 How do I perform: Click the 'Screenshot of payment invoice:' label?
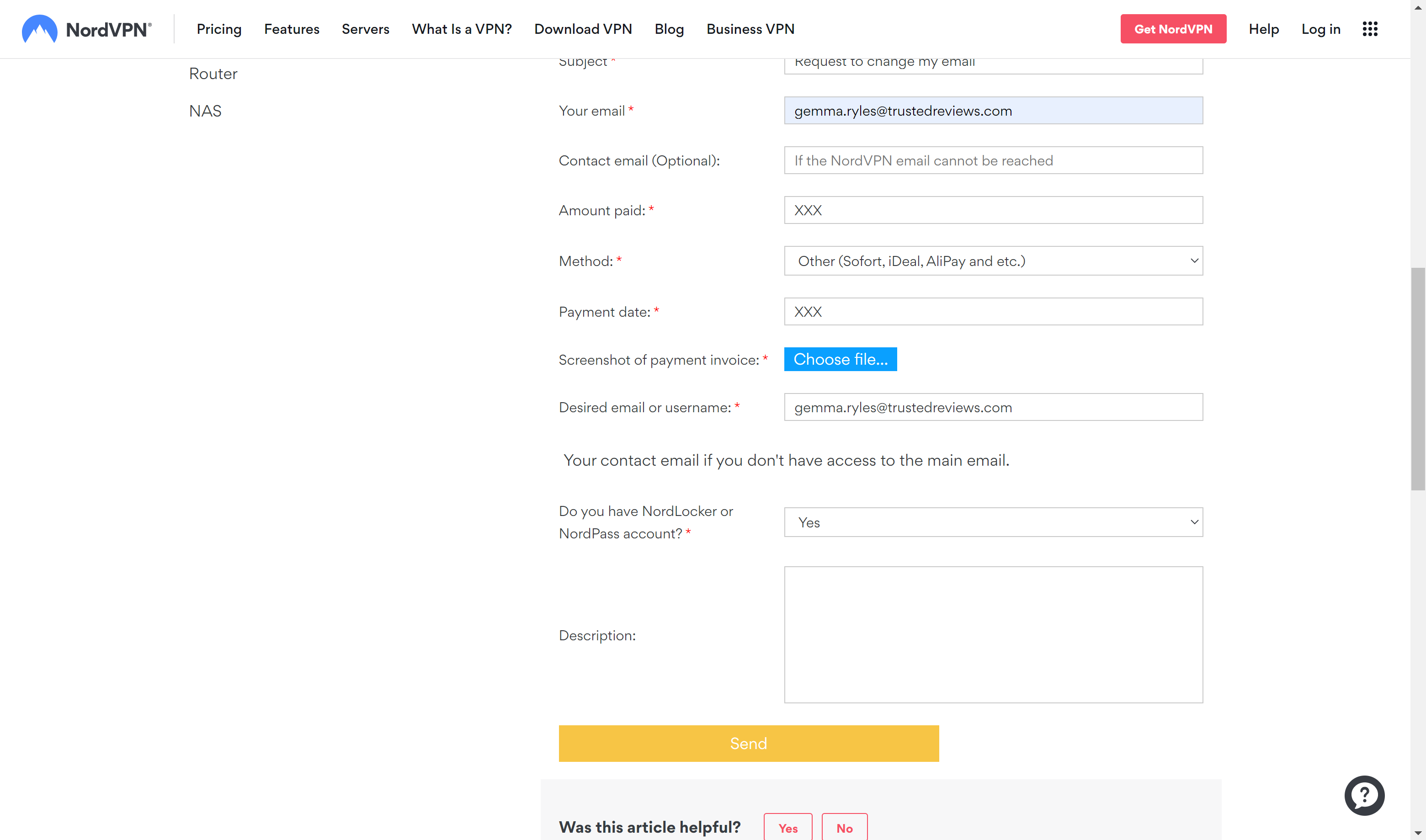[658, 360]
